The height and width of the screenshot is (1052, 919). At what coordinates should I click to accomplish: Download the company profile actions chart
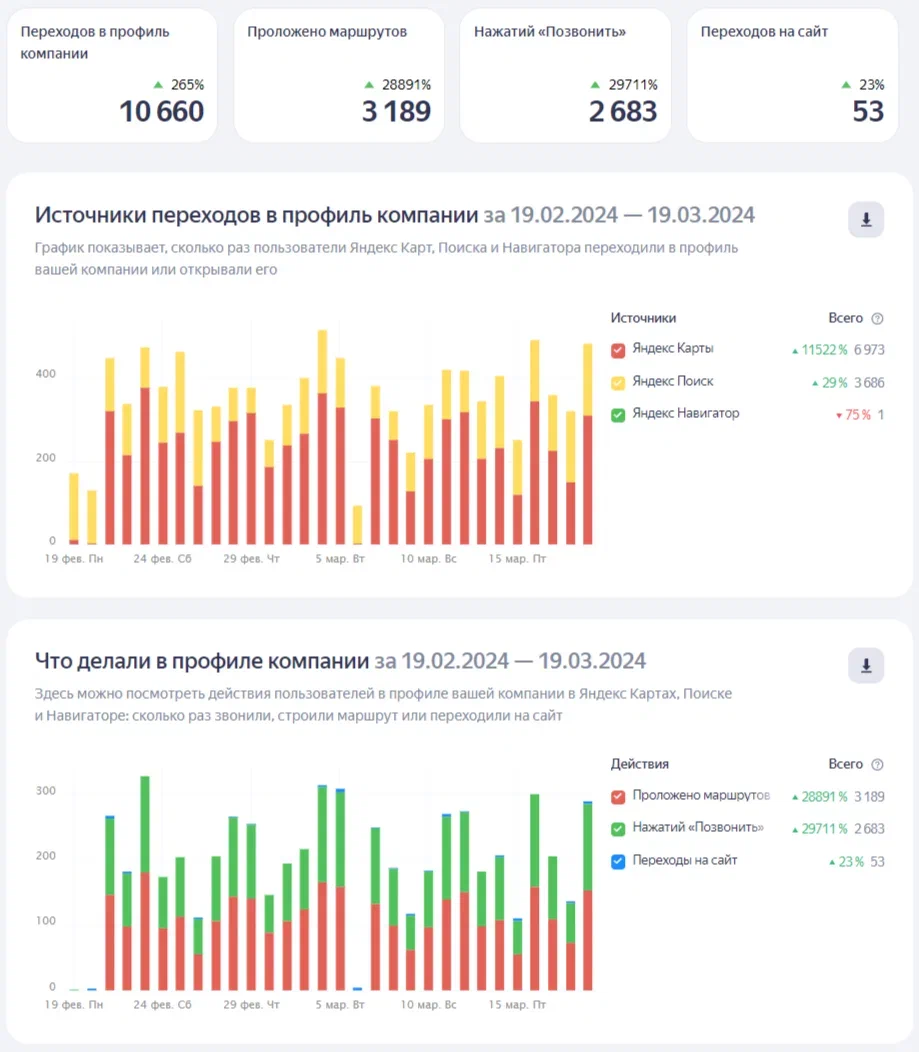pos(865,665)
